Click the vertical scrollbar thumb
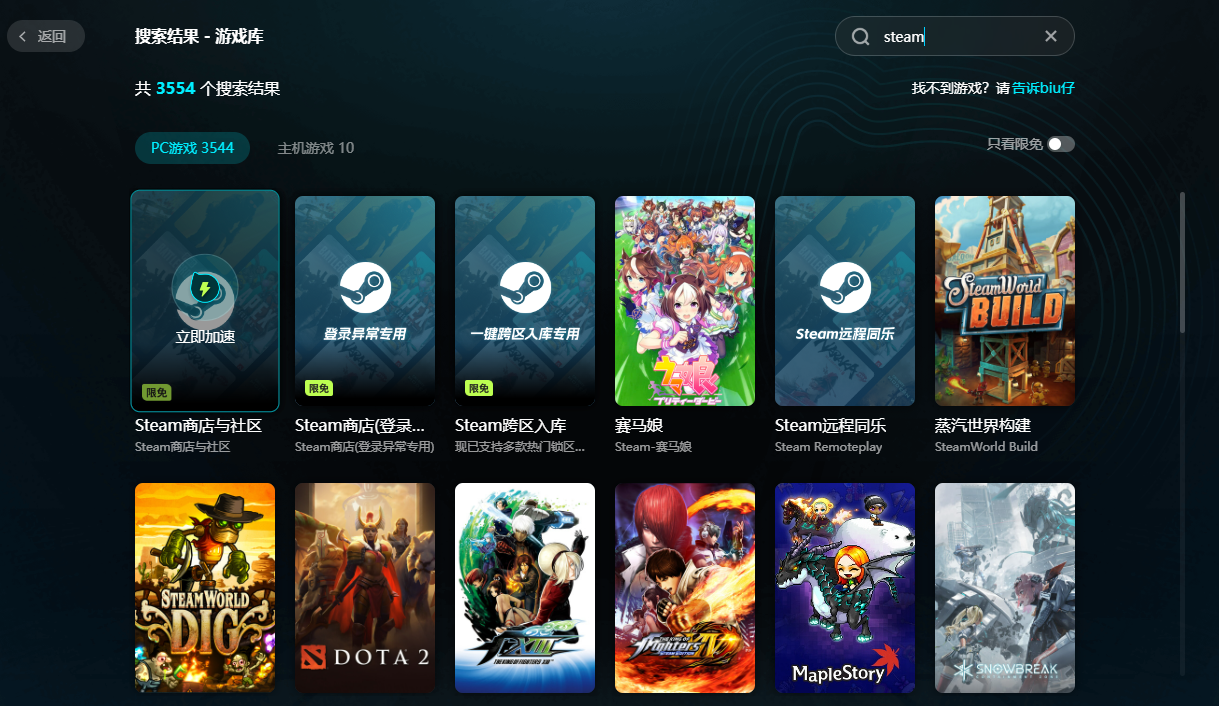This screenshot has height=706, width=1219. (1183, 262)
